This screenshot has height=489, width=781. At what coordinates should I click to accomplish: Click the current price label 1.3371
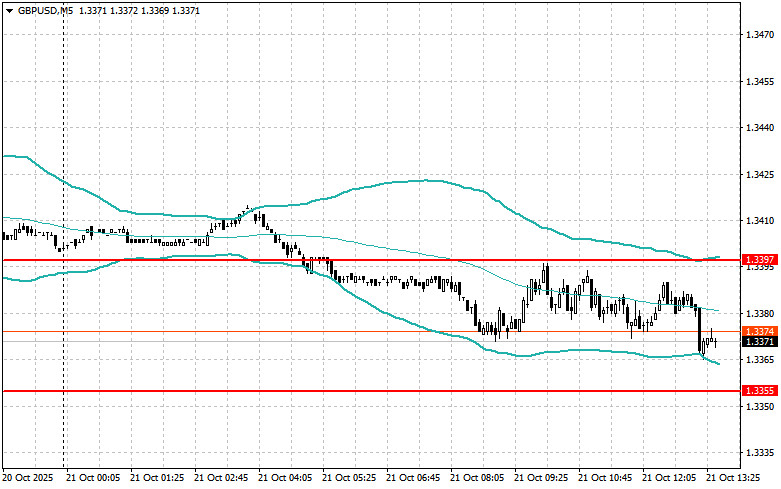760,342
